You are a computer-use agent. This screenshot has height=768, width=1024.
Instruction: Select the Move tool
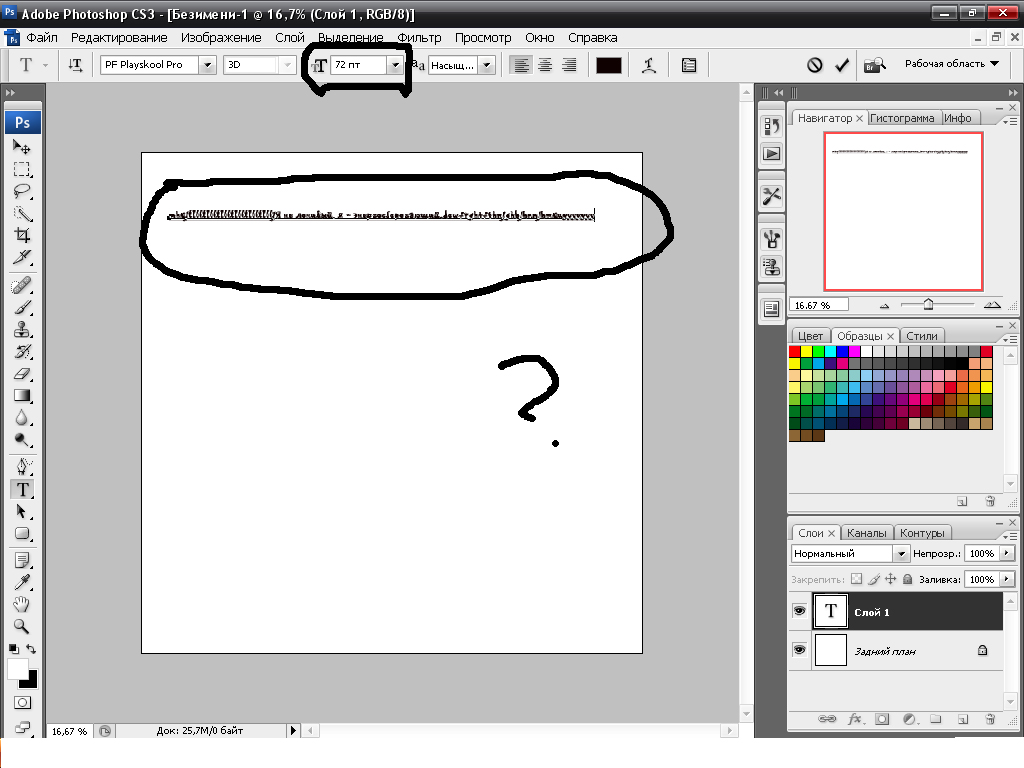click(21, 147)
